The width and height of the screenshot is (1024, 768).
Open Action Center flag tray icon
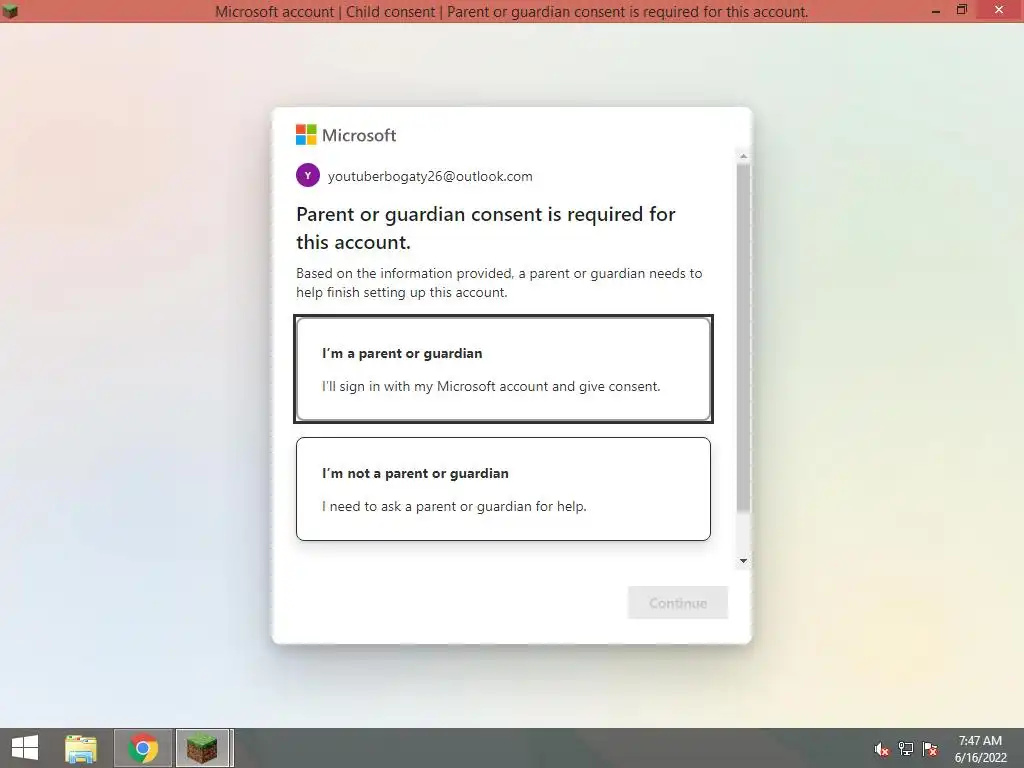coord(930,749)
